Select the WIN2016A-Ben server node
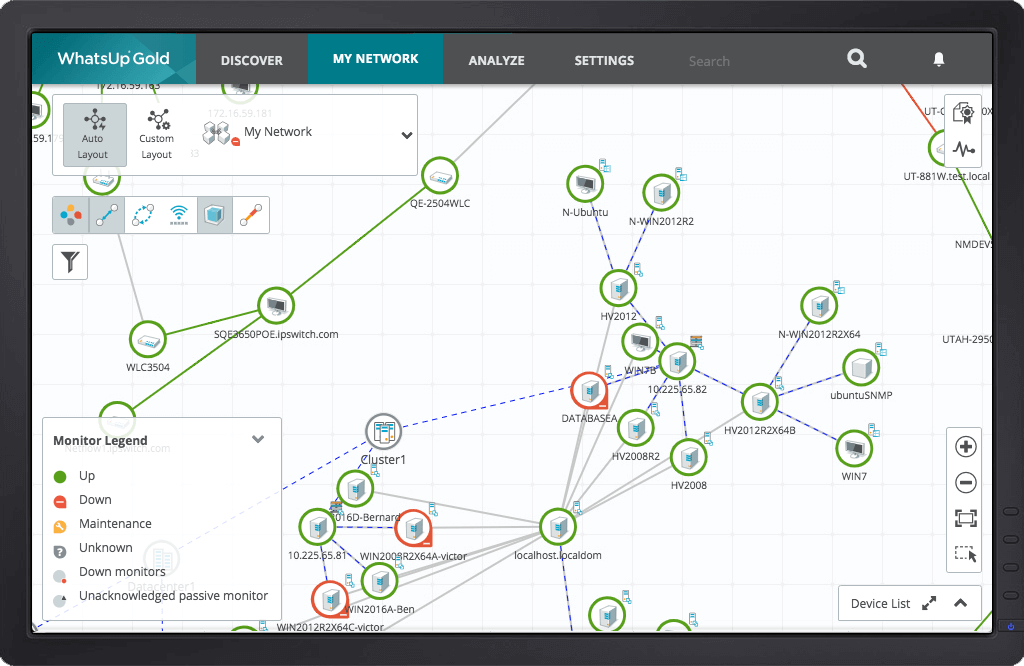The width and height of the screenshot is (1024, 666). tap(379, 580)
